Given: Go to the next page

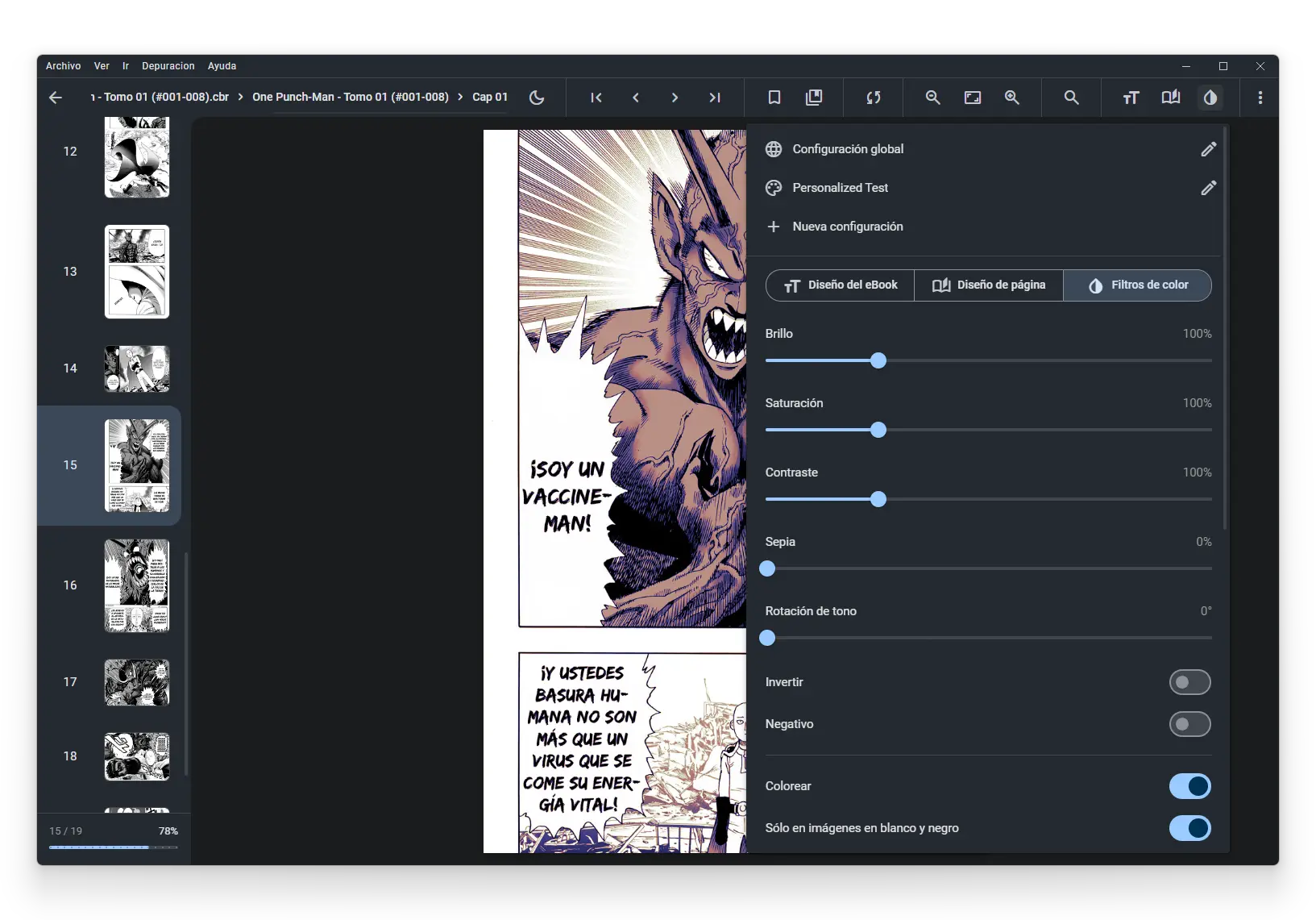Looking at the screenshot, I should pos(675,98).
